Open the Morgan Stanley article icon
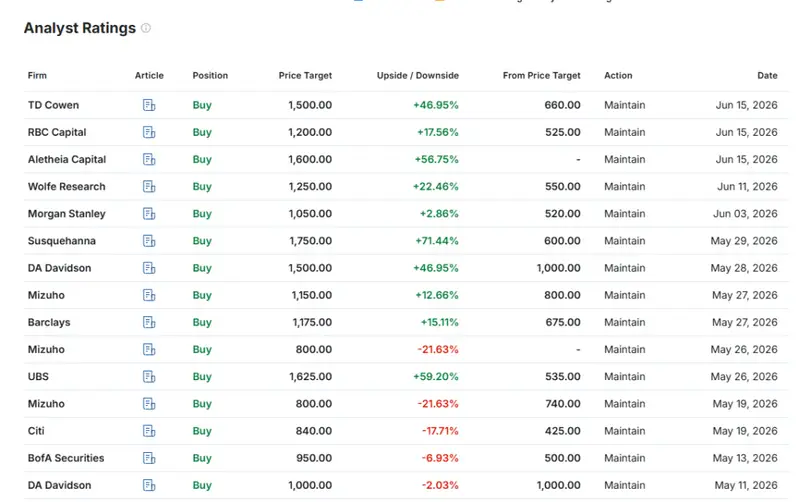 [x=149, y=214]
